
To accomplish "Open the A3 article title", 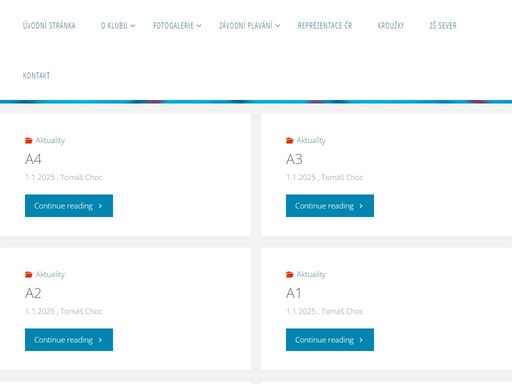I will coord(294,159).
